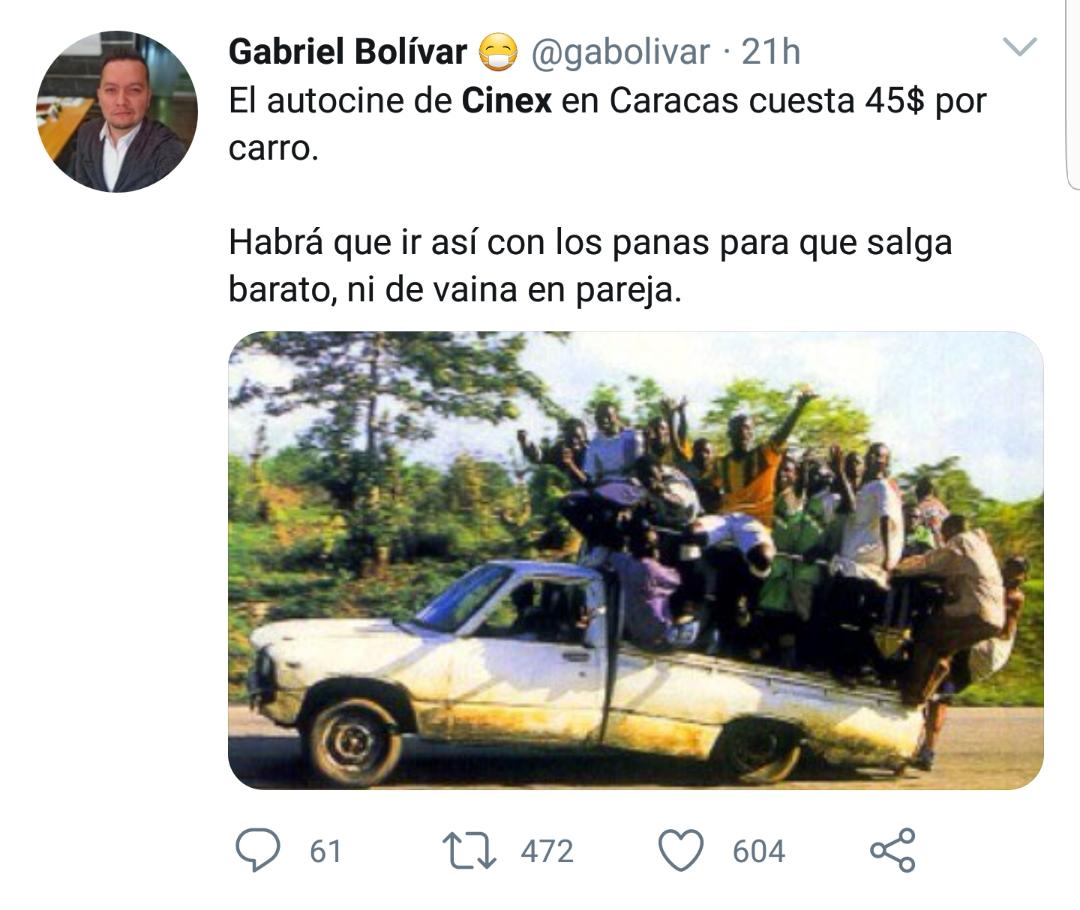The width and height of the screenshot is (1080, 910).
Task: Open the overloaded pickup truck photo
Action: point(636,560)
